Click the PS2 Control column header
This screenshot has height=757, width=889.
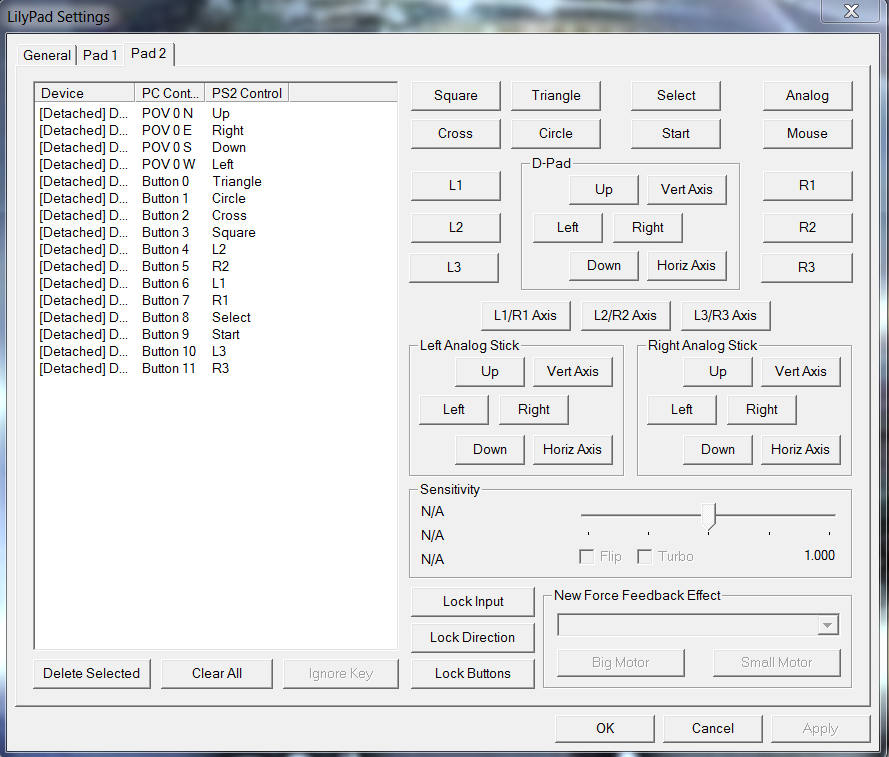(247, 93)
